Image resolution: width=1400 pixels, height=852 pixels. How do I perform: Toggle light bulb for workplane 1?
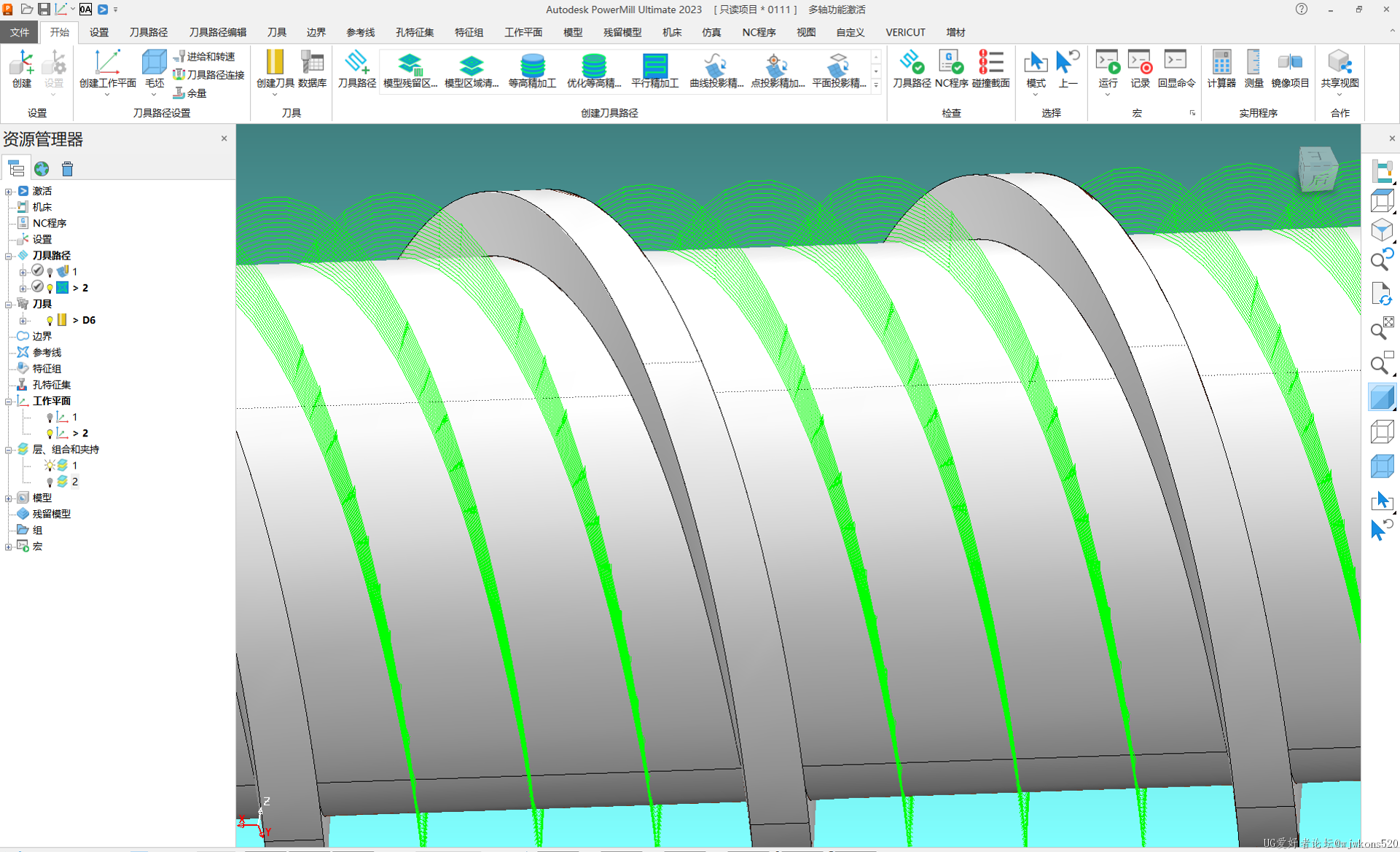click(x=50, y=418)
